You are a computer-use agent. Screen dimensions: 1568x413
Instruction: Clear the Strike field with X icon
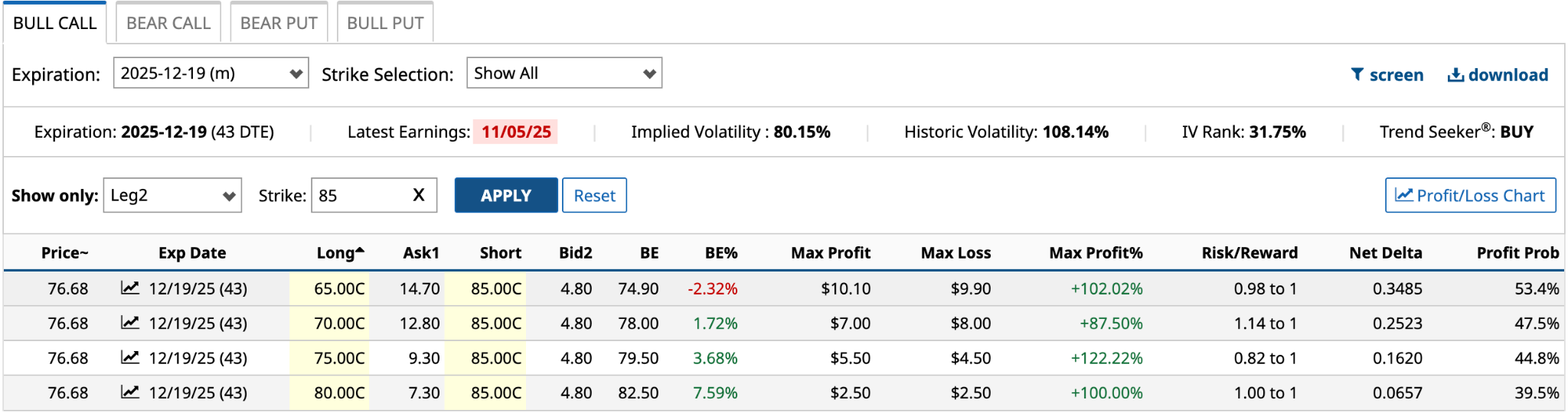(419, 195)
